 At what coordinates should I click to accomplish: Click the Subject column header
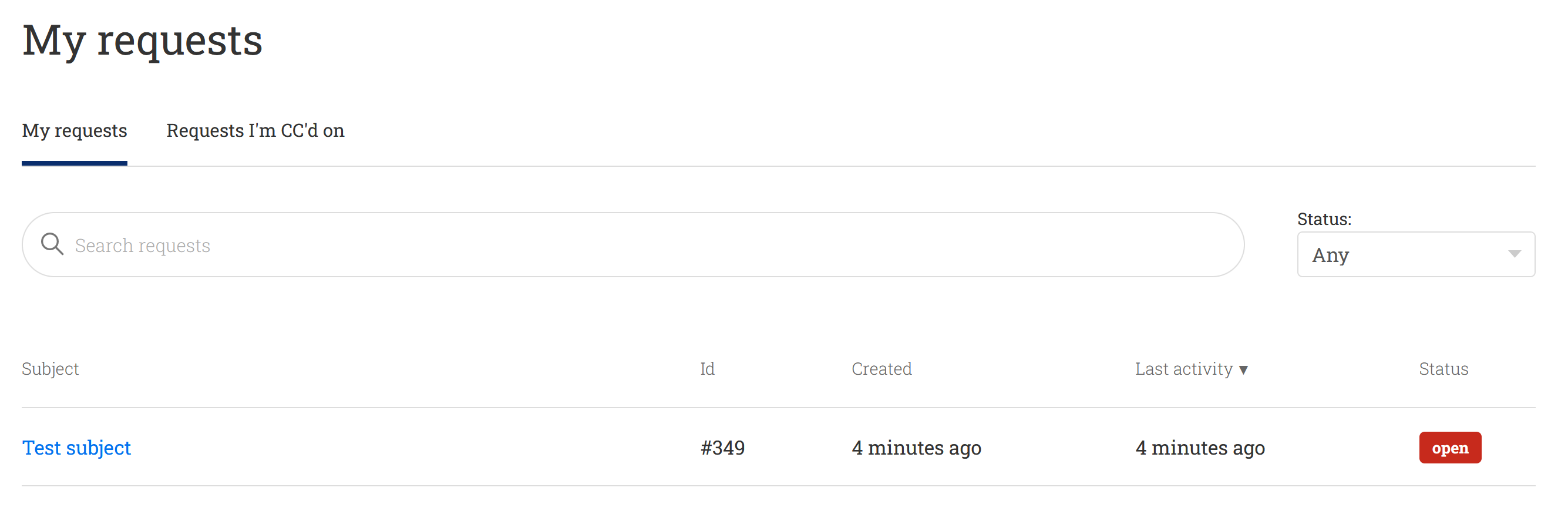50,368
